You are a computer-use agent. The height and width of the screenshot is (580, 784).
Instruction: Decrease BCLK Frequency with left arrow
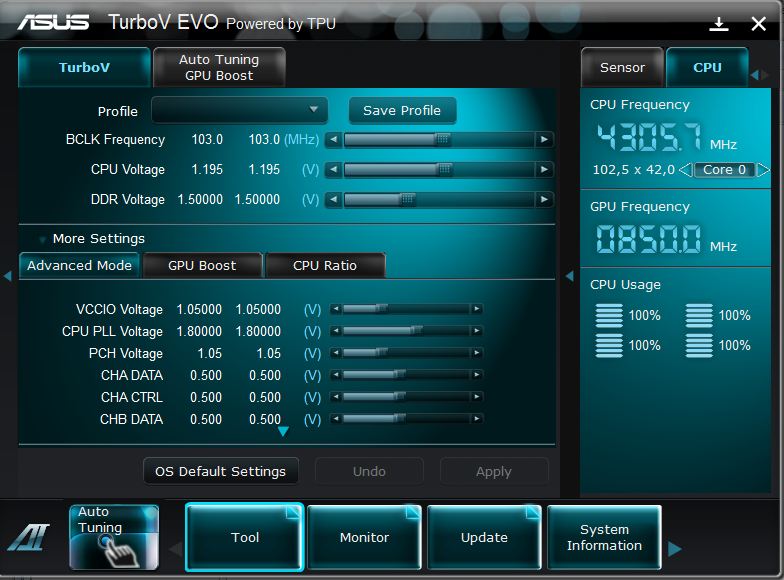pos(334,140)
